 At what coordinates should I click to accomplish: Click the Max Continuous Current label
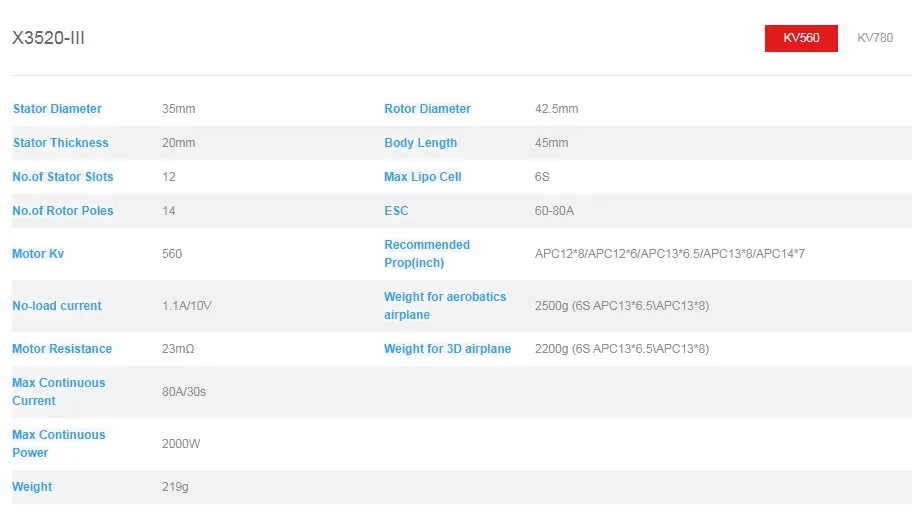tap(58, 392)
